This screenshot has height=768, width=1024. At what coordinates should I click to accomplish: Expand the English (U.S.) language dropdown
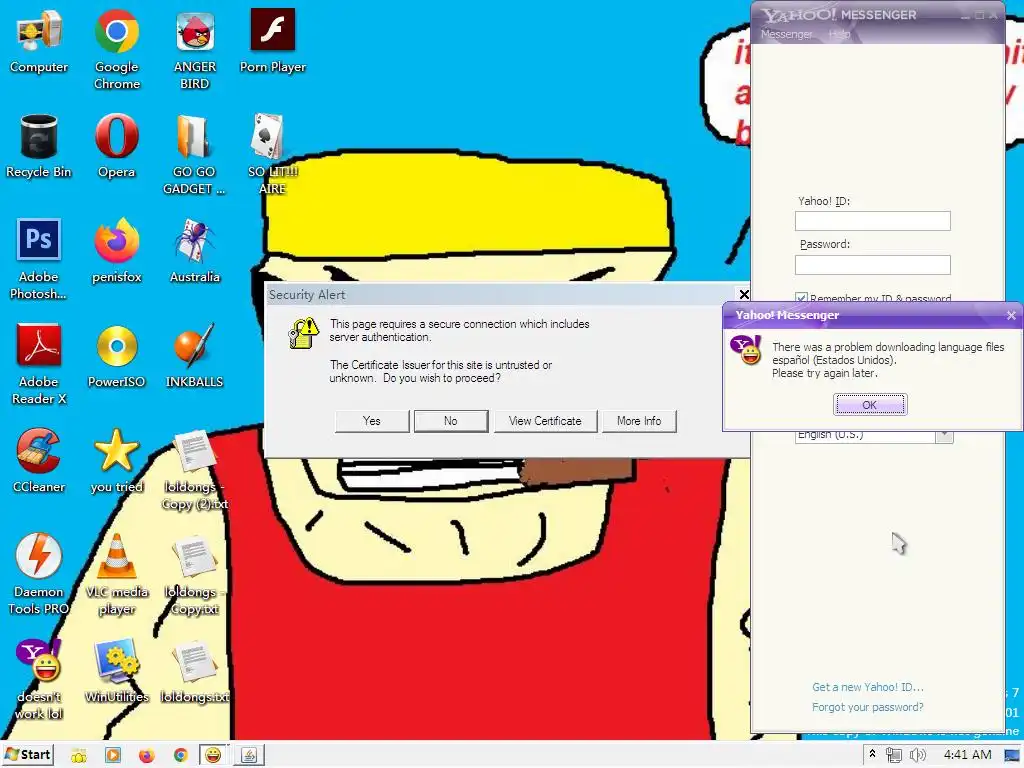point(944,436)
